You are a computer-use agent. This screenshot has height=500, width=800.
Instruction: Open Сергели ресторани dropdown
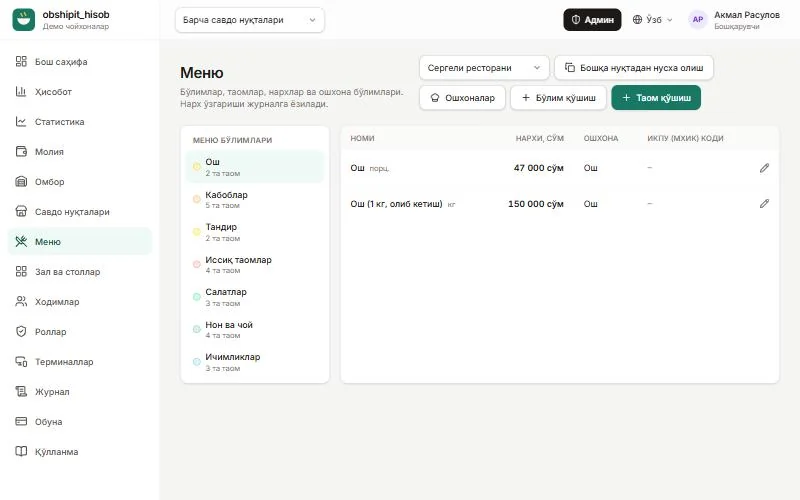[484, 68]
